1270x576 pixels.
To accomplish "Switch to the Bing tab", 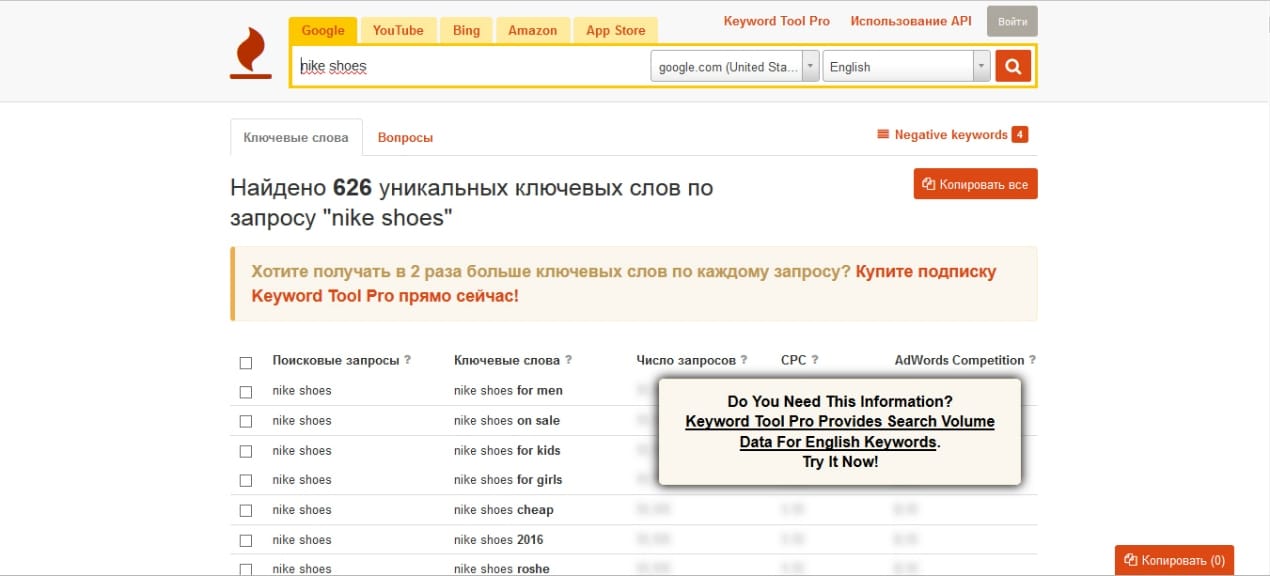I will [466, 30].
